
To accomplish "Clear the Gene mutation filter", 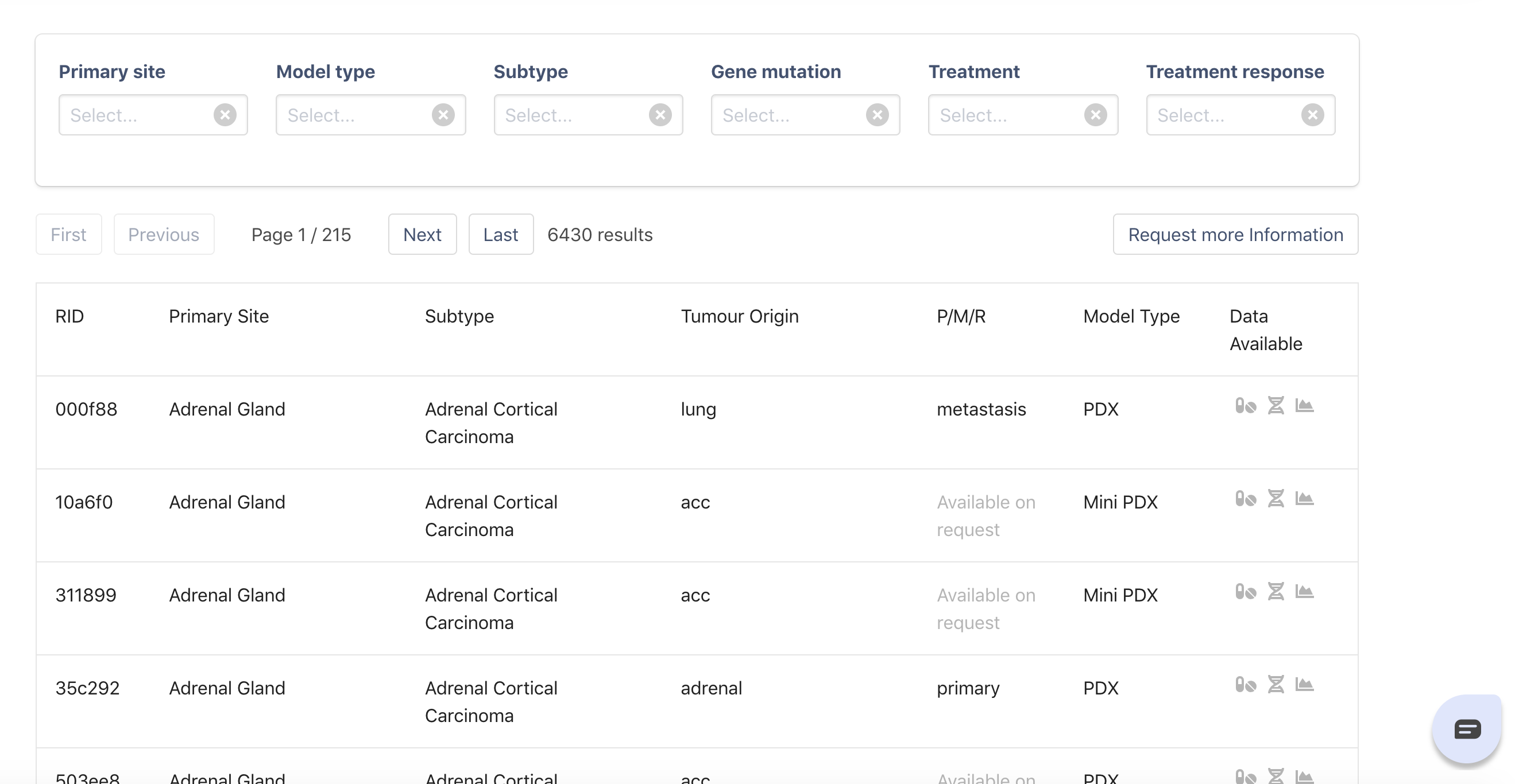I will coord(877,115).
